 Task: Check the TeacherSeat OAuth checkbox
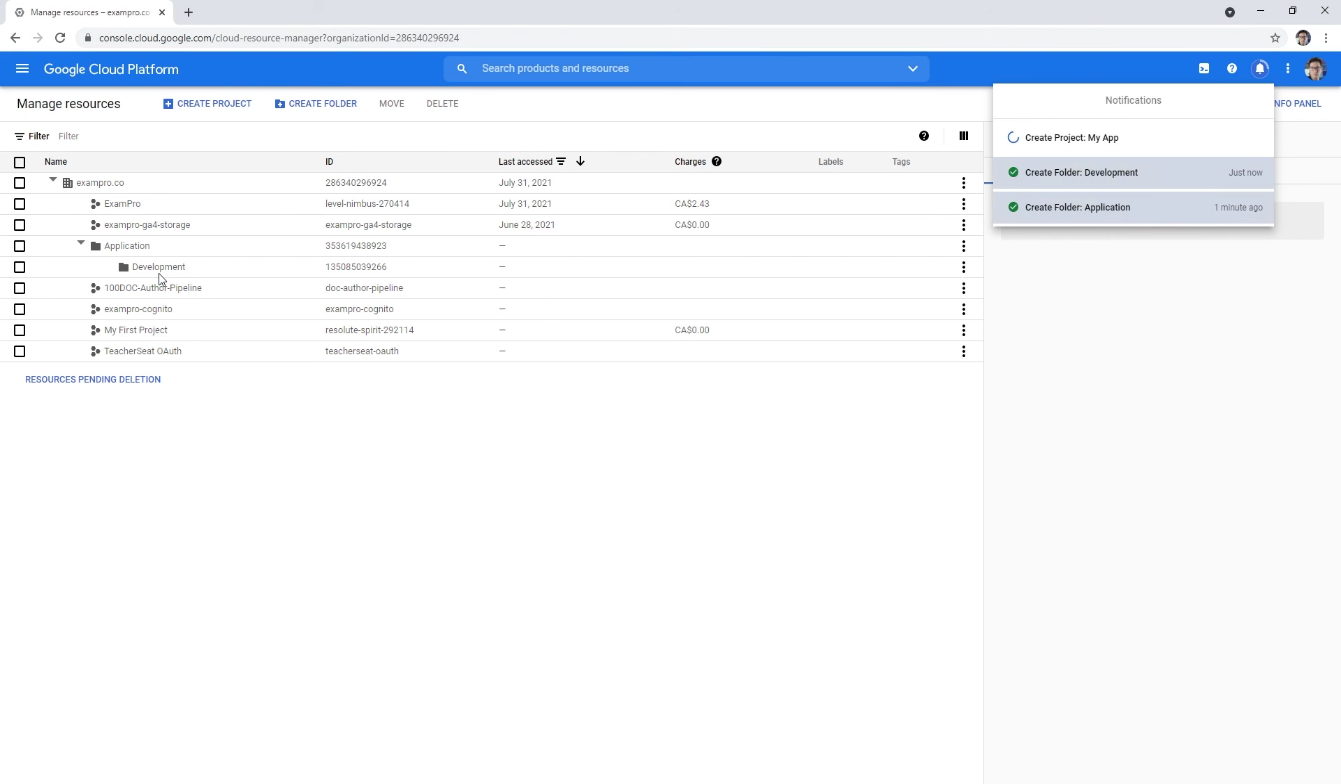[x=19, y=351]
